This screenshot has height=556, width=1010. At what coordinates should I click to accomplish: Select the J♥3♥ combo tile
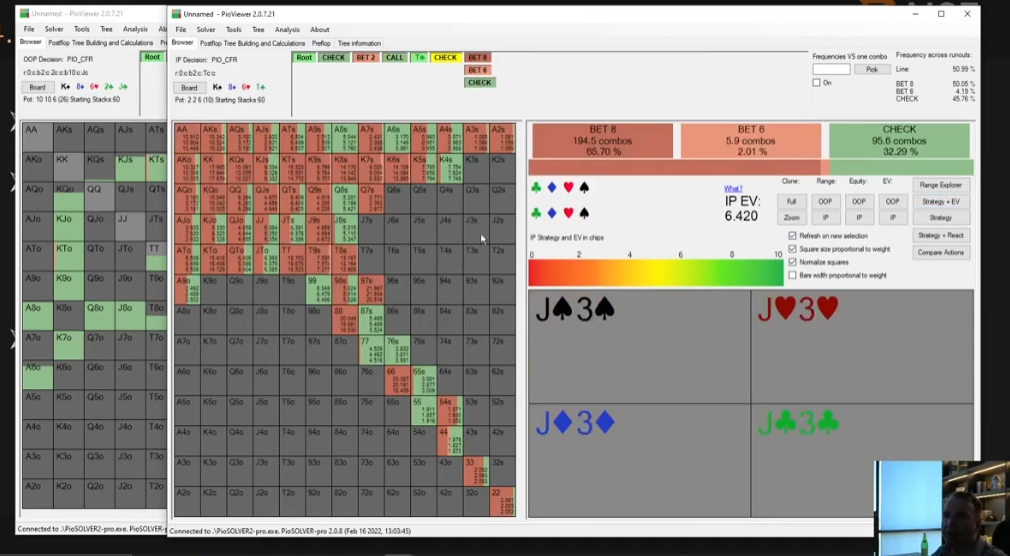point(862,347)
